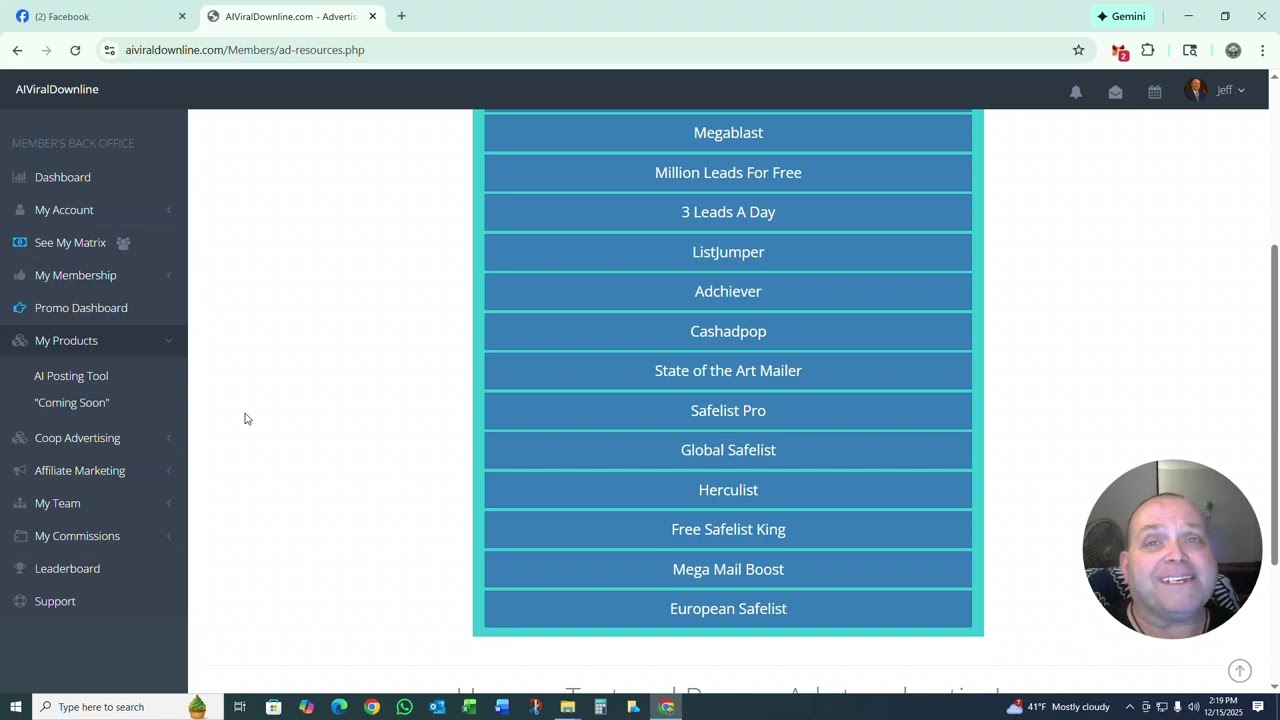Expand the My Commissions submenu
The height and width of the screenshot is (720, 1280).
point(169,536)
